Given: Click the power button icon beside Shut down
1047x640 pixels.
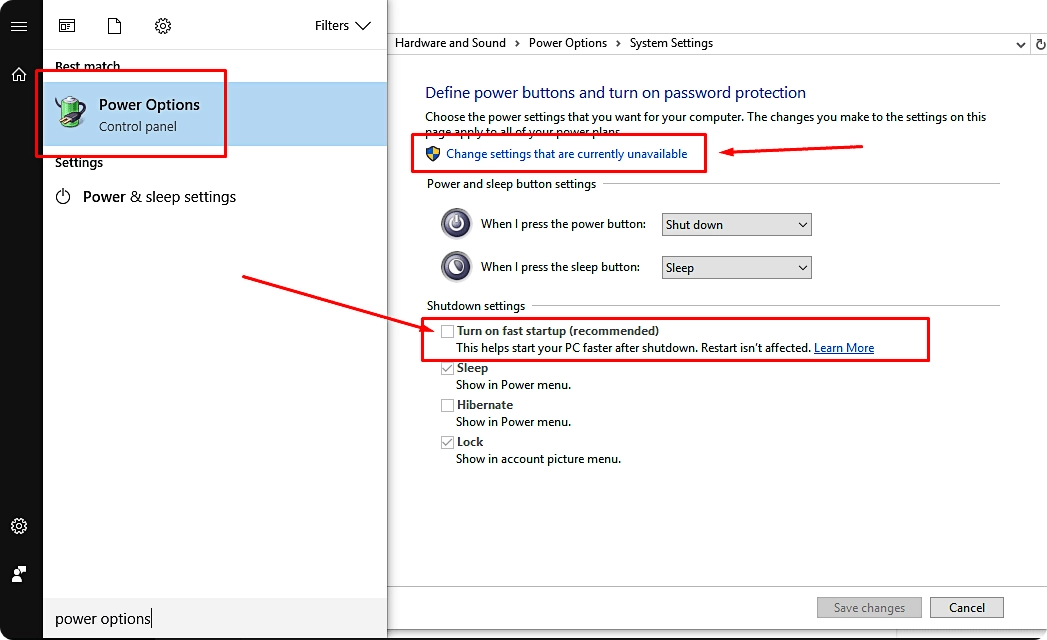Looking at the screenshot, I should point(456,223).
